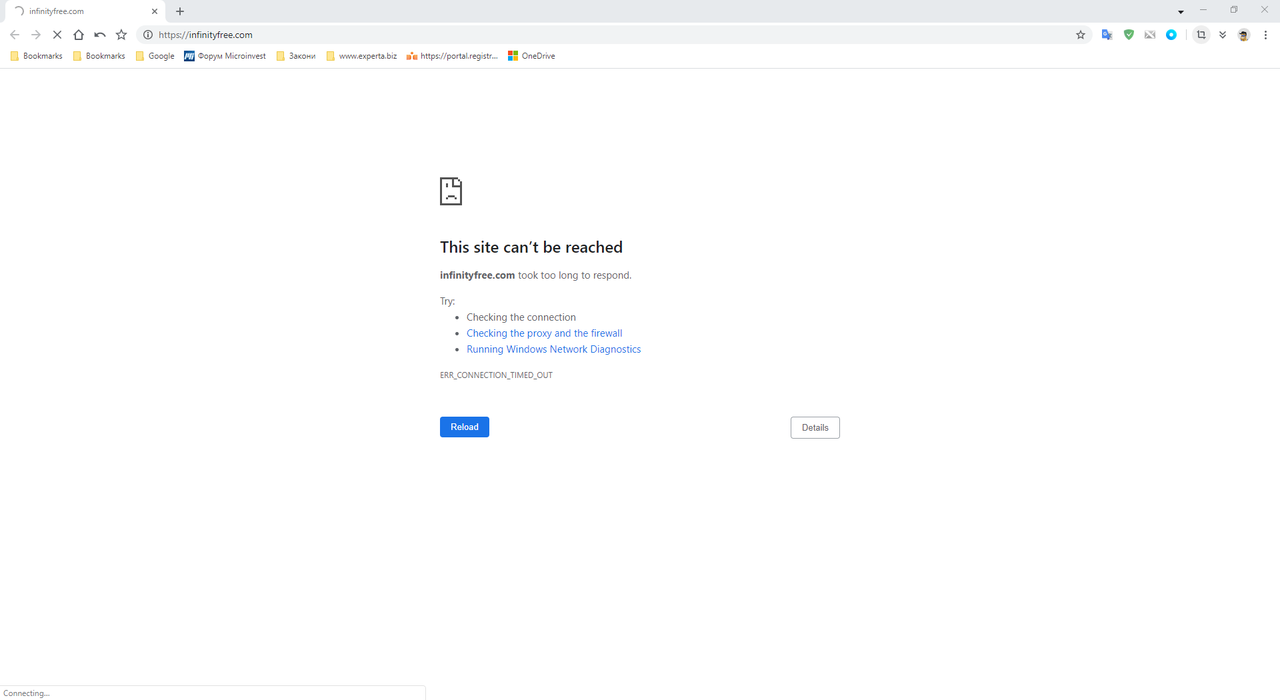
Task: Open the Google bookmark folder
Action: (x=155, y=56)
